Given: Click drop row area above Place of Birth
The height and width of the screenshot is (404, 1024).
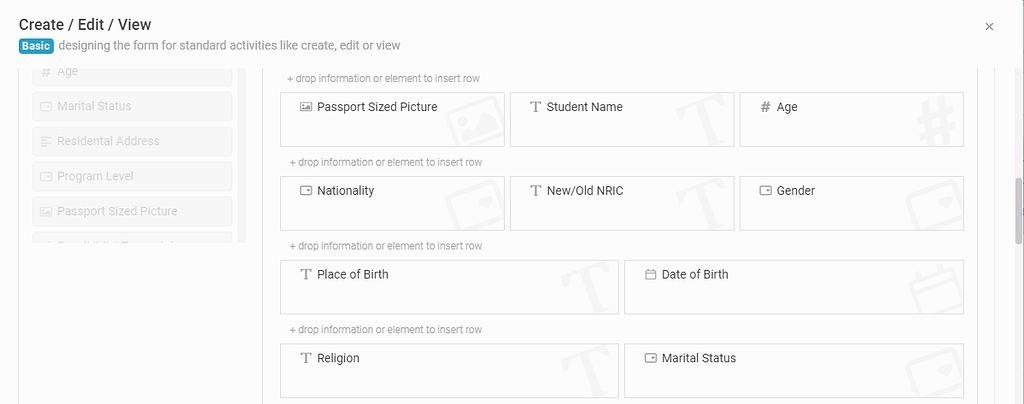Looking at the screenshot, I should tap(386, 246).
